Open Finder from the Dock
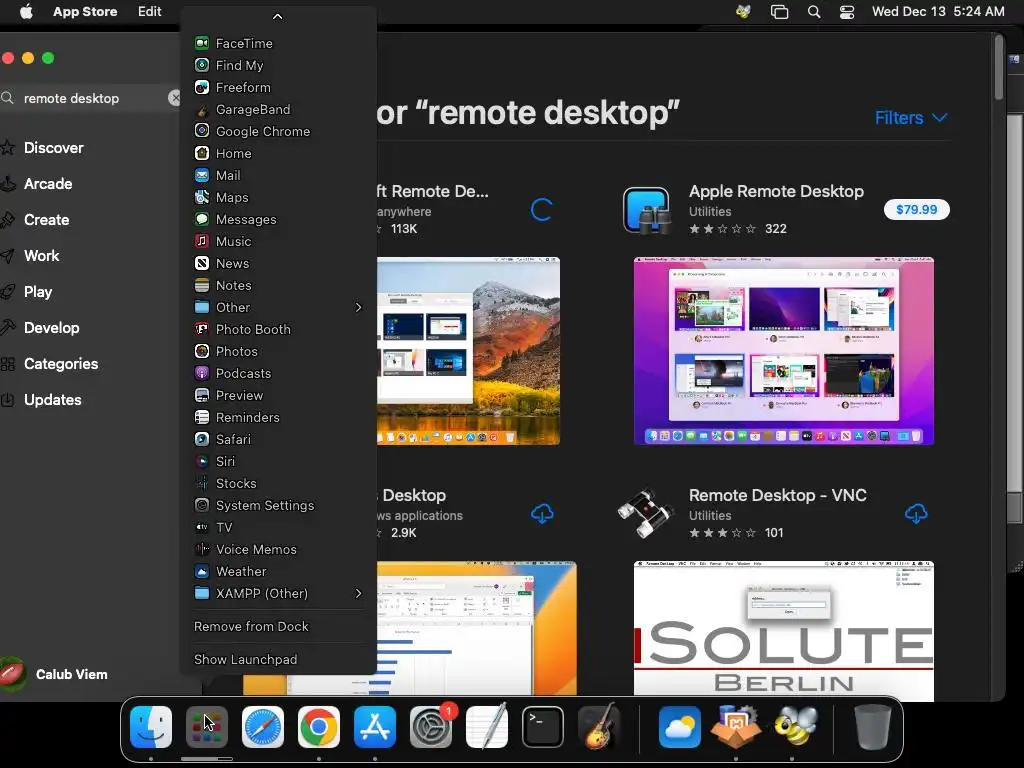This screenshot has height=768, width=1024. coord(151,727)
